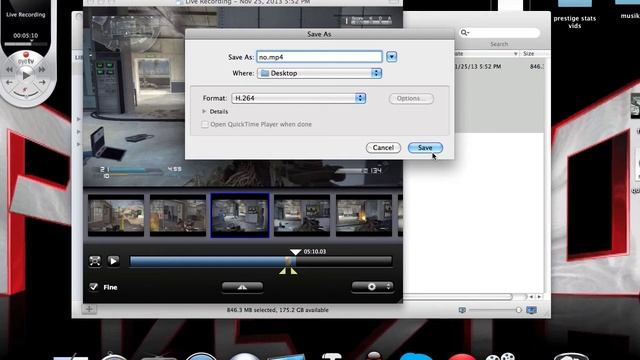Screen dimensions: 640x360
Task: Click the left arrow on EyeTV remote
Action: [9, 82]
